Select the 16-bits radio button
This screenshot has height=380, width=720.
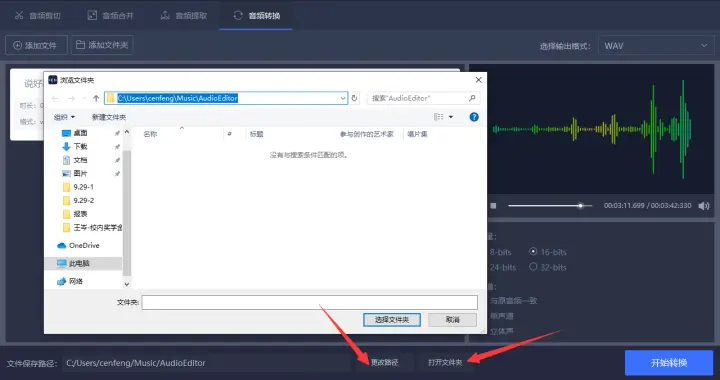pos(533,251)
